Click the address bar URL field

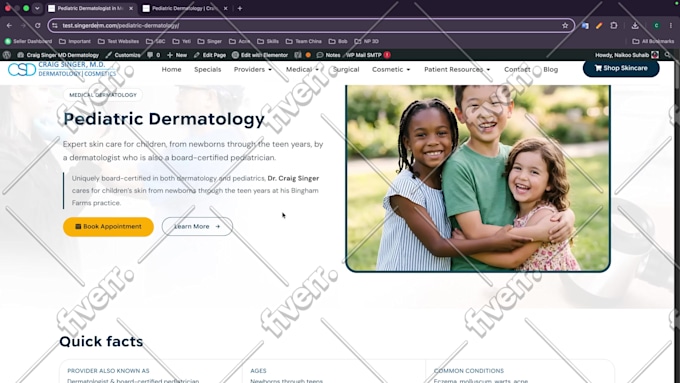310,26
